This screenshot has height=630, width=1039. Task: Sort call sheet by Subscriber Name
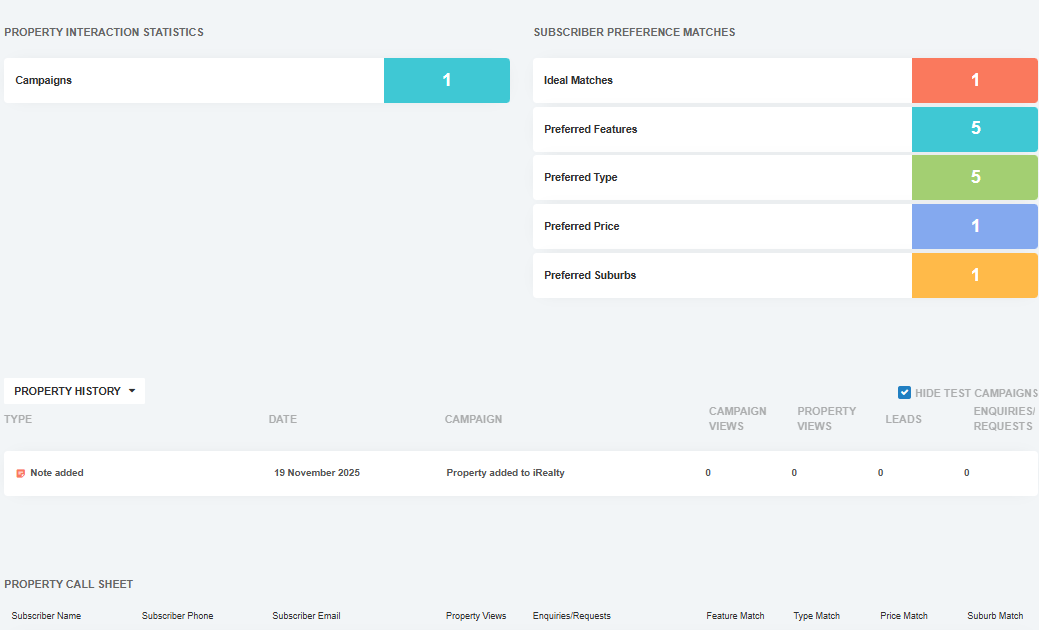46,616
